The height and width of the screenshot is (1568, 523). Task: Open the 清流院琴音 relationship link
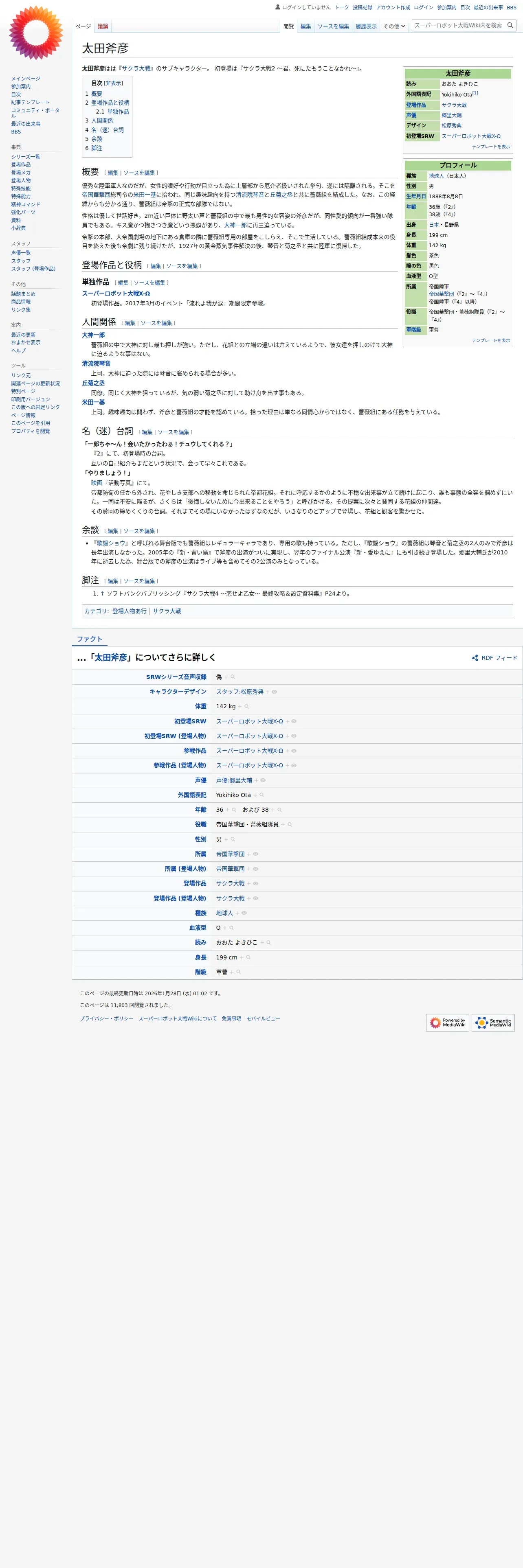[96, 364]
